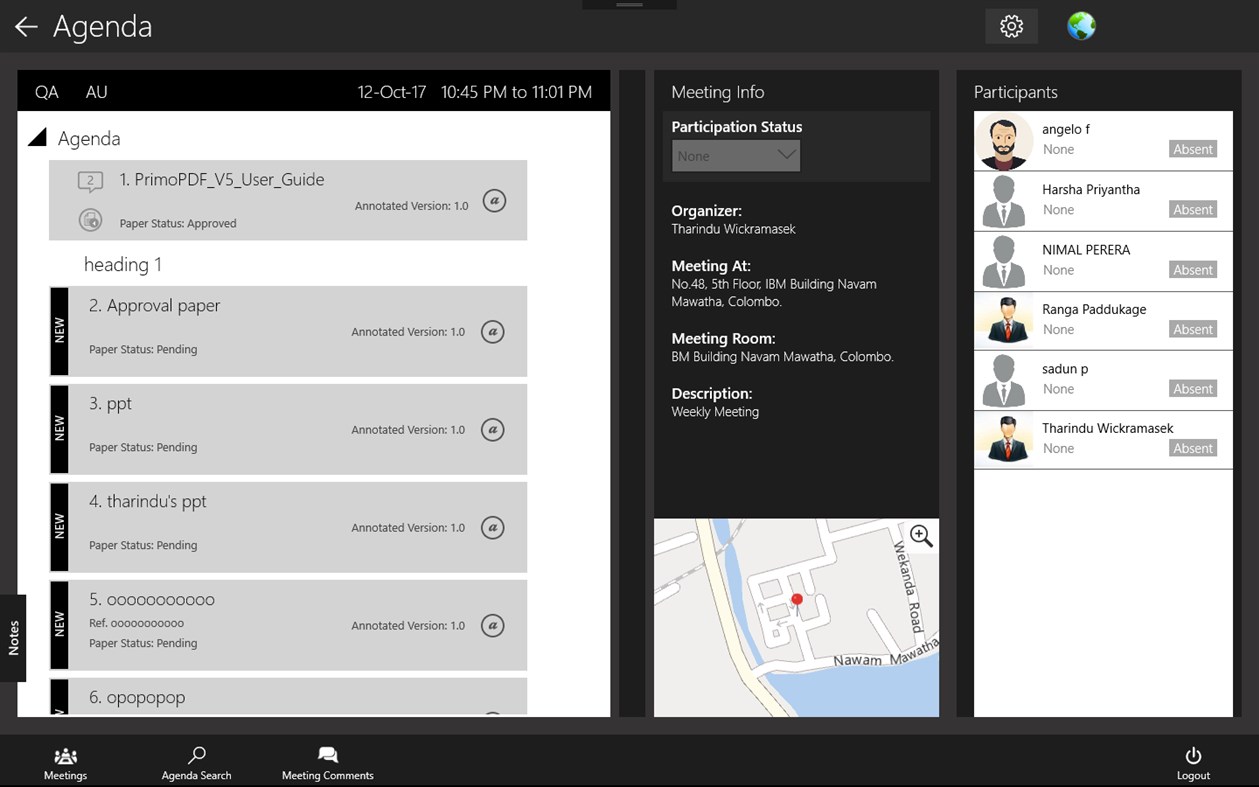Viewport: 1259px width, 787px height.
Task: Collapse the Agenda section triangle
Action: pos(38,138)
